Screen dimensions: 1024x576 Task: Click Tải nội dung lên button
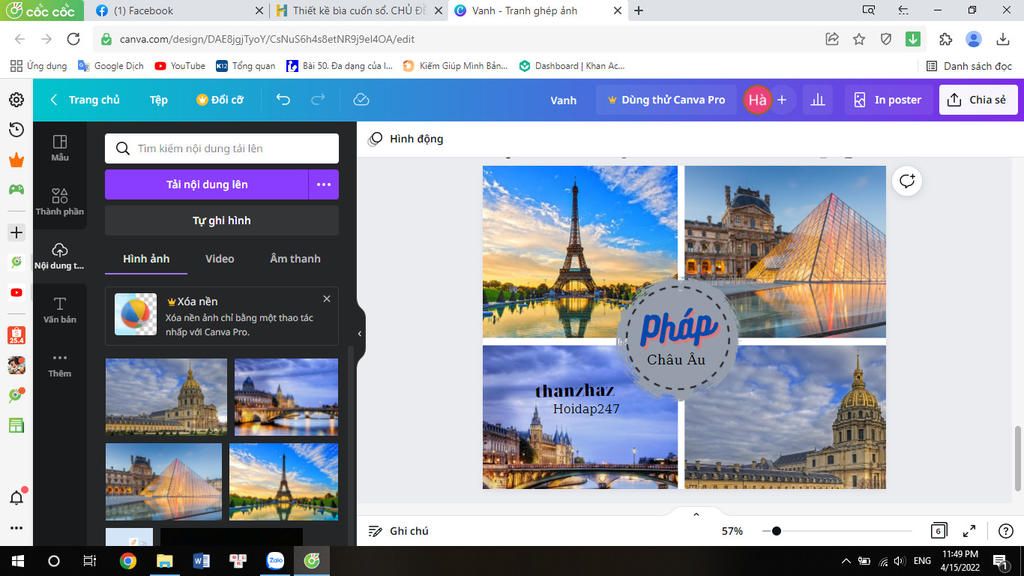pyautogui.click(x=206, y=185)
